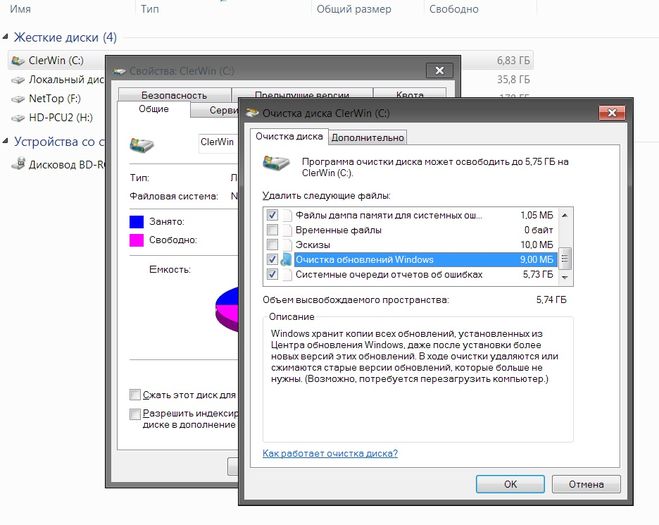Switch to the Дополнительно tab

(x=367, y=137)
